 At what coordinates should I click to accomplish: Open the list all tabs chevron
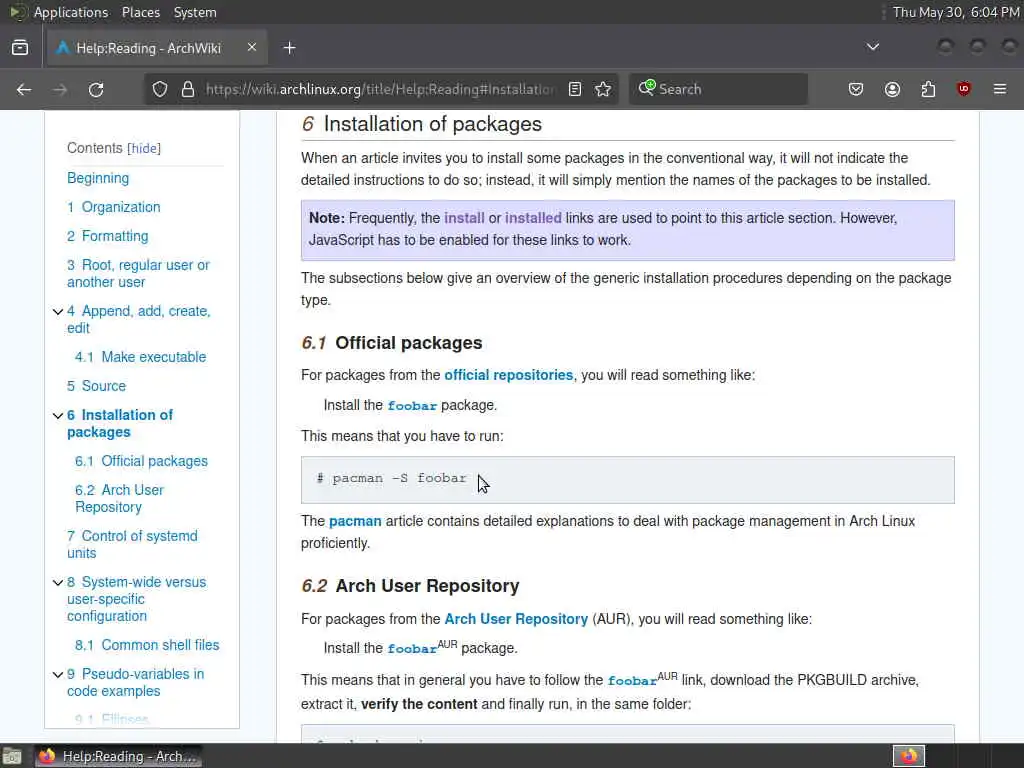click(872, 47)
